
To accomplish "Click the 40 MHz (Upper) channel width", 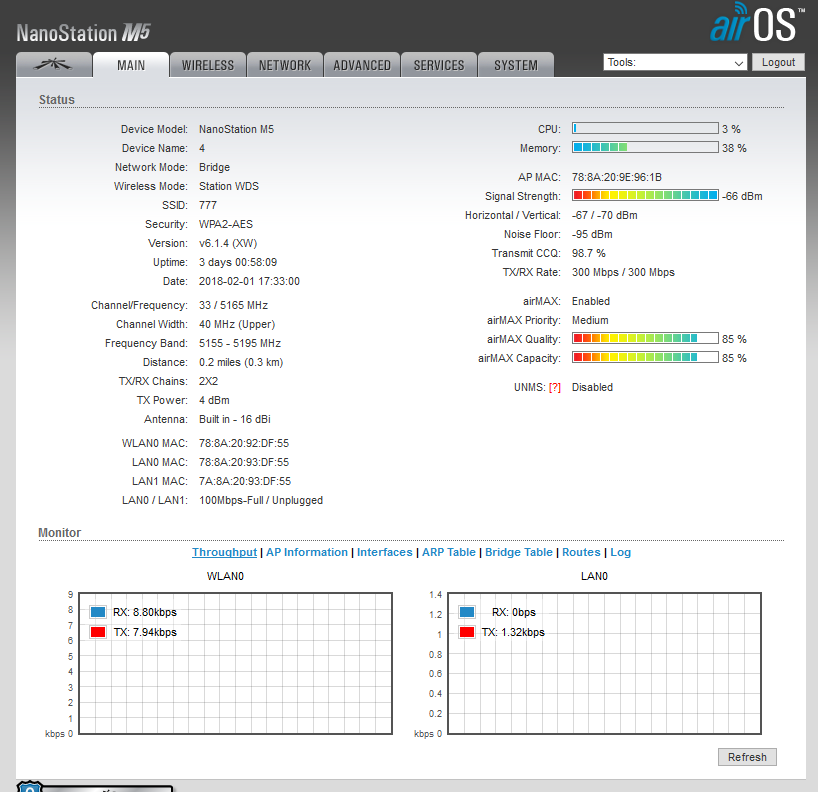I will point(237,325).
